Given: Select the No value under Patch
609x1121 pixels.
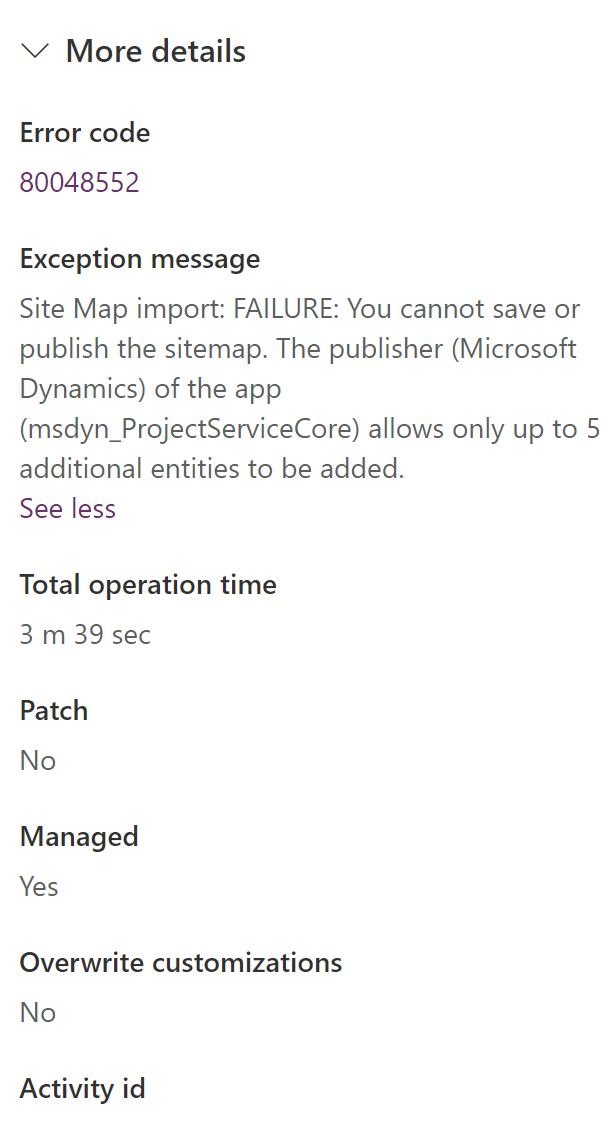Looking at the screenshot, I should tap(37, 760).
